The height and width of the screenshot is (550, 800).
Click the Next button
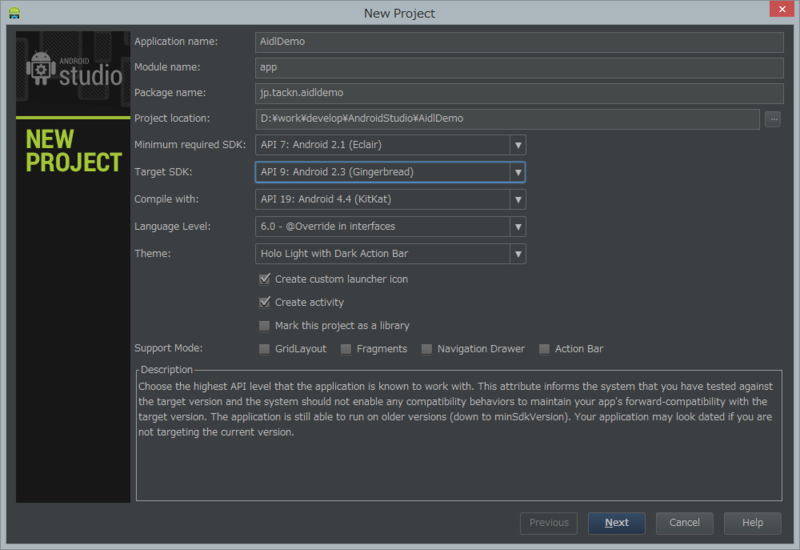(x=616, y=523)
